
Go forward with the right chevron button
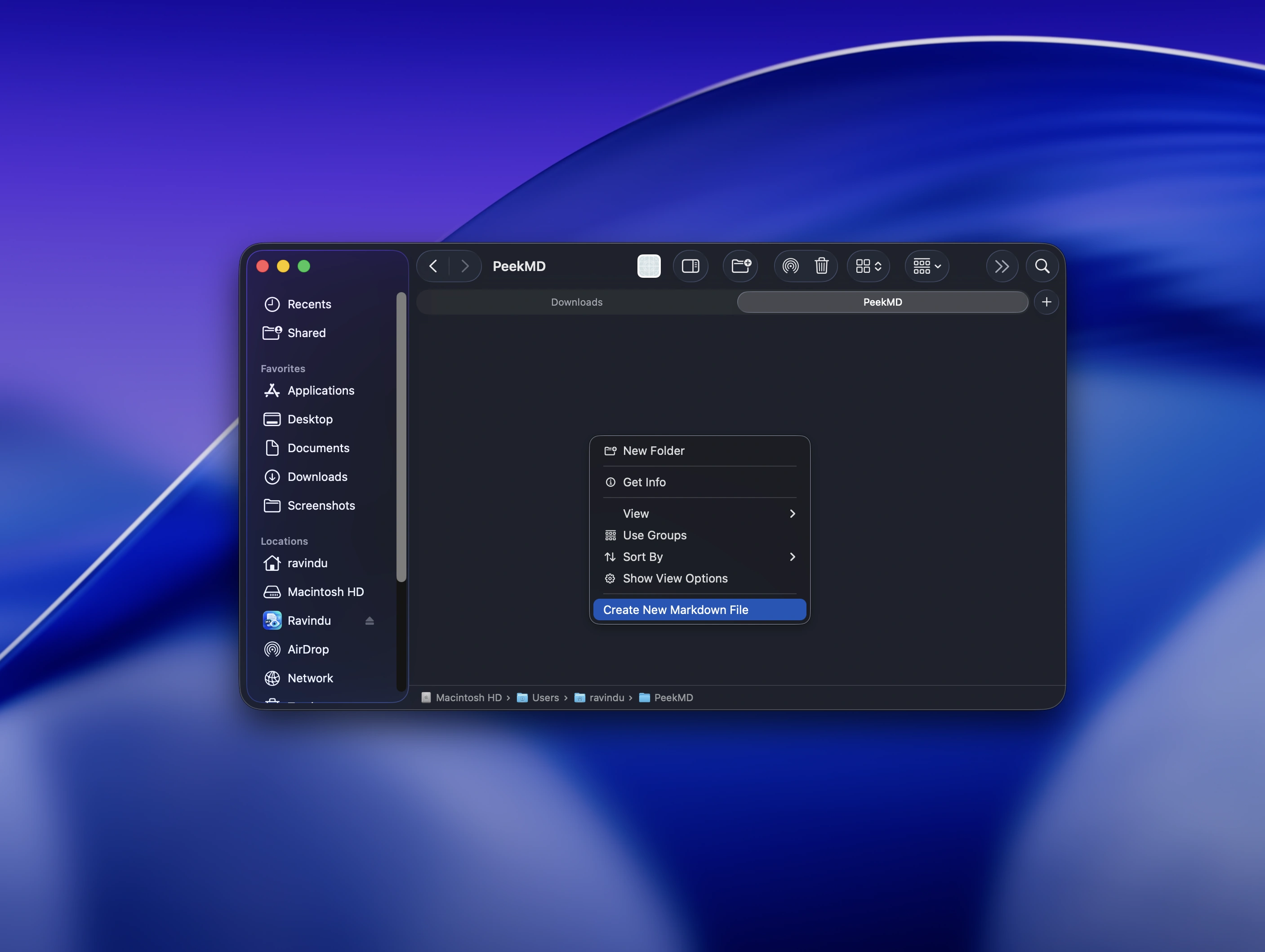[464, 266]
